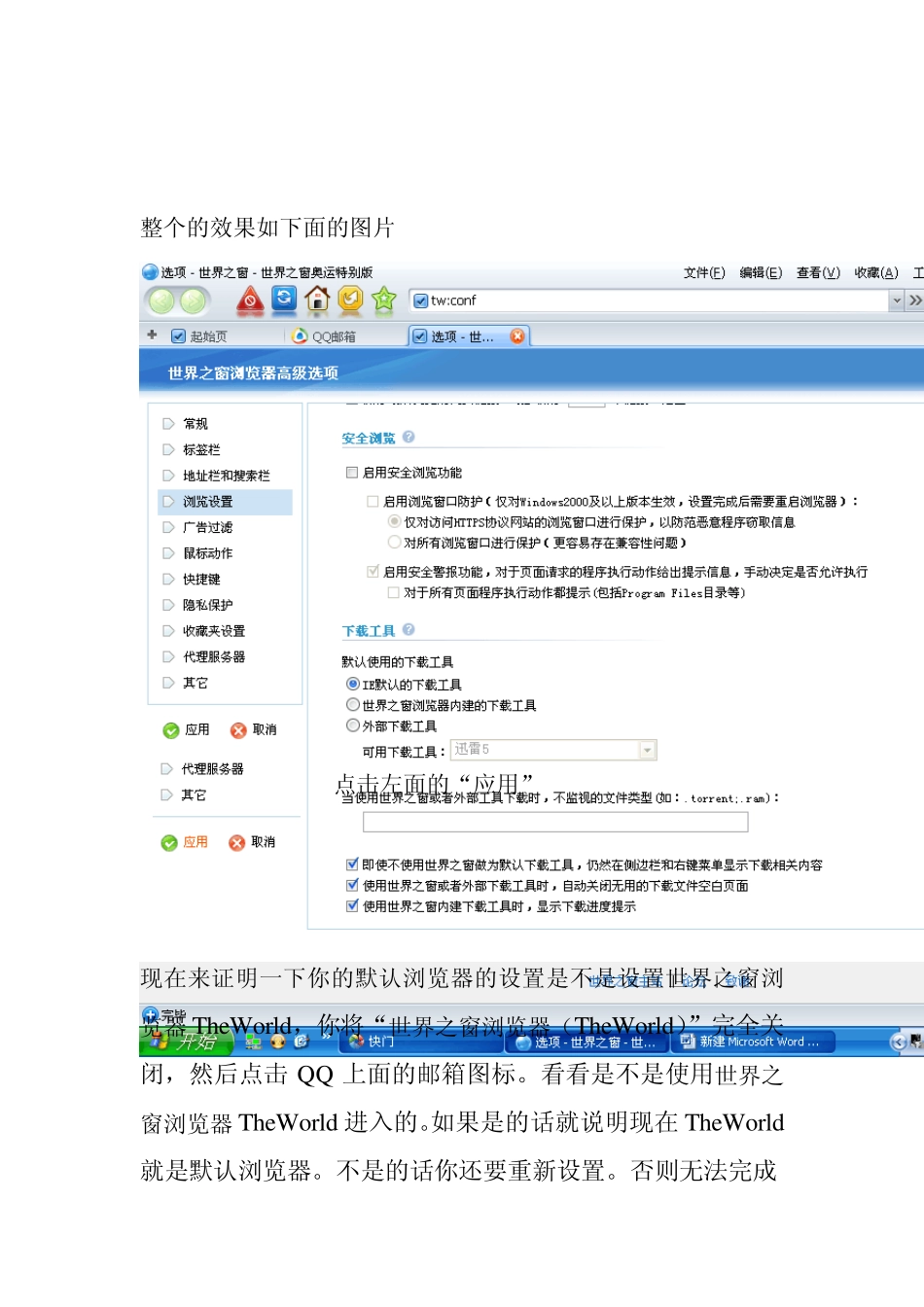This screenshot has height=1307, width=924.
Task: Click the green back arrow button
Action: [162, 301]
